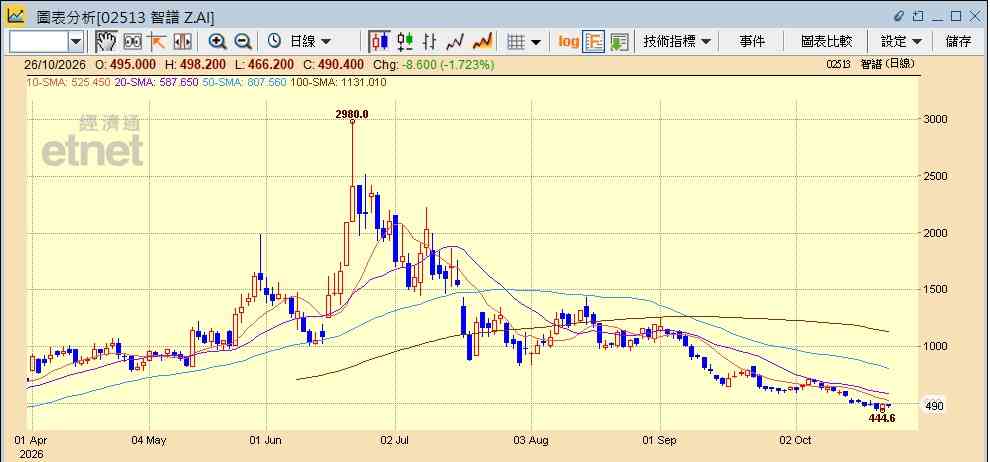The height and width of the screenshot is (462, 990).
Task: Select the hand pan tool
Action: pyautogui.click(x=106, y=42)
